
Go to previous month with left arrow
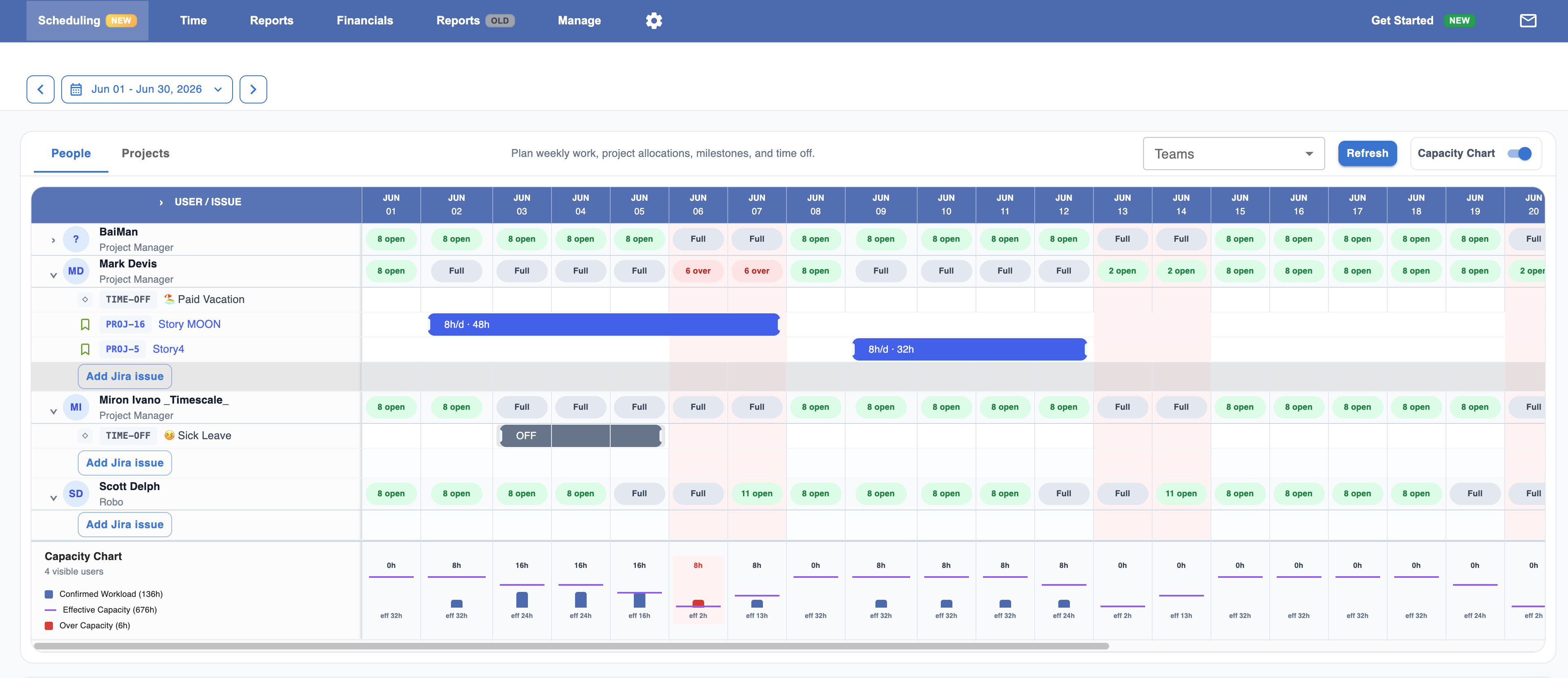[x=41, y=89]
